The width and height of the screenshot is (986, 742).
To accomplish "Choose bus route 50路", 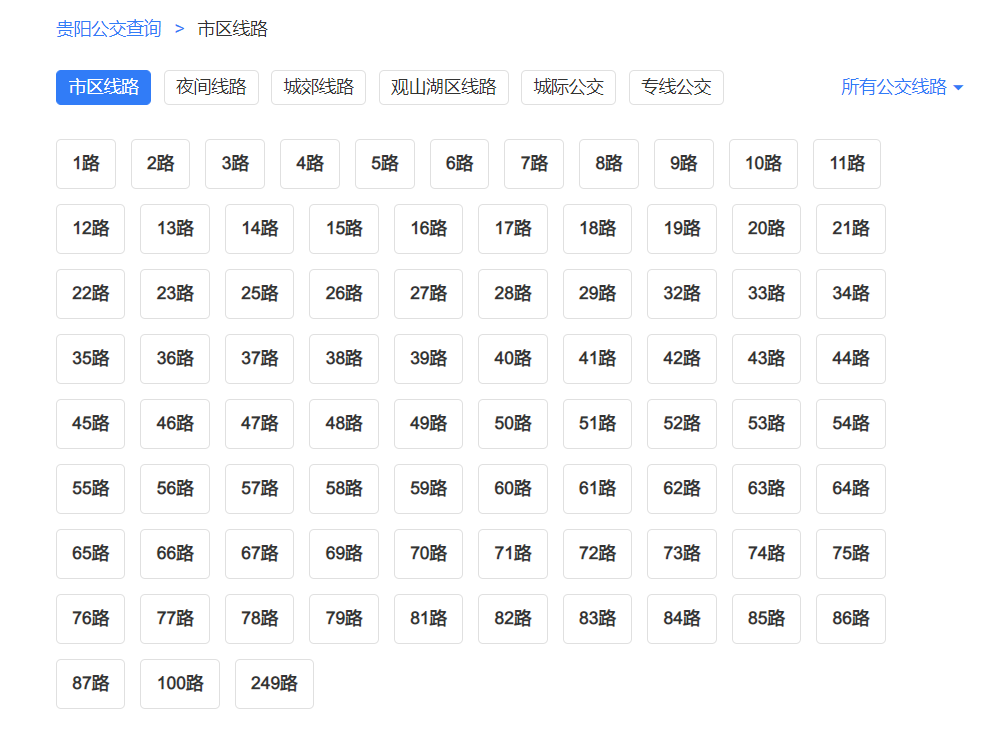I will pyautogui.click(x=512, y=424).
